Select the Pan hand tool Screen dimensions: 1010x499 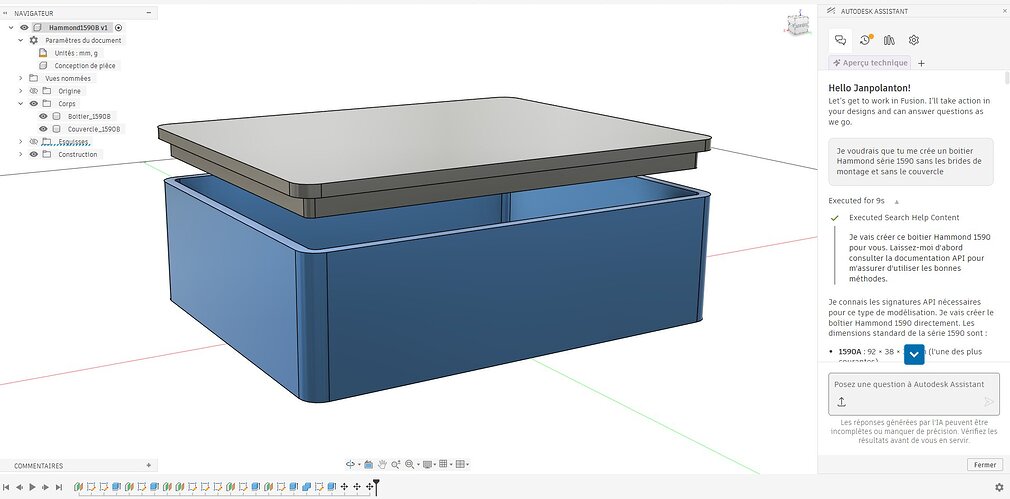[382, 464]
